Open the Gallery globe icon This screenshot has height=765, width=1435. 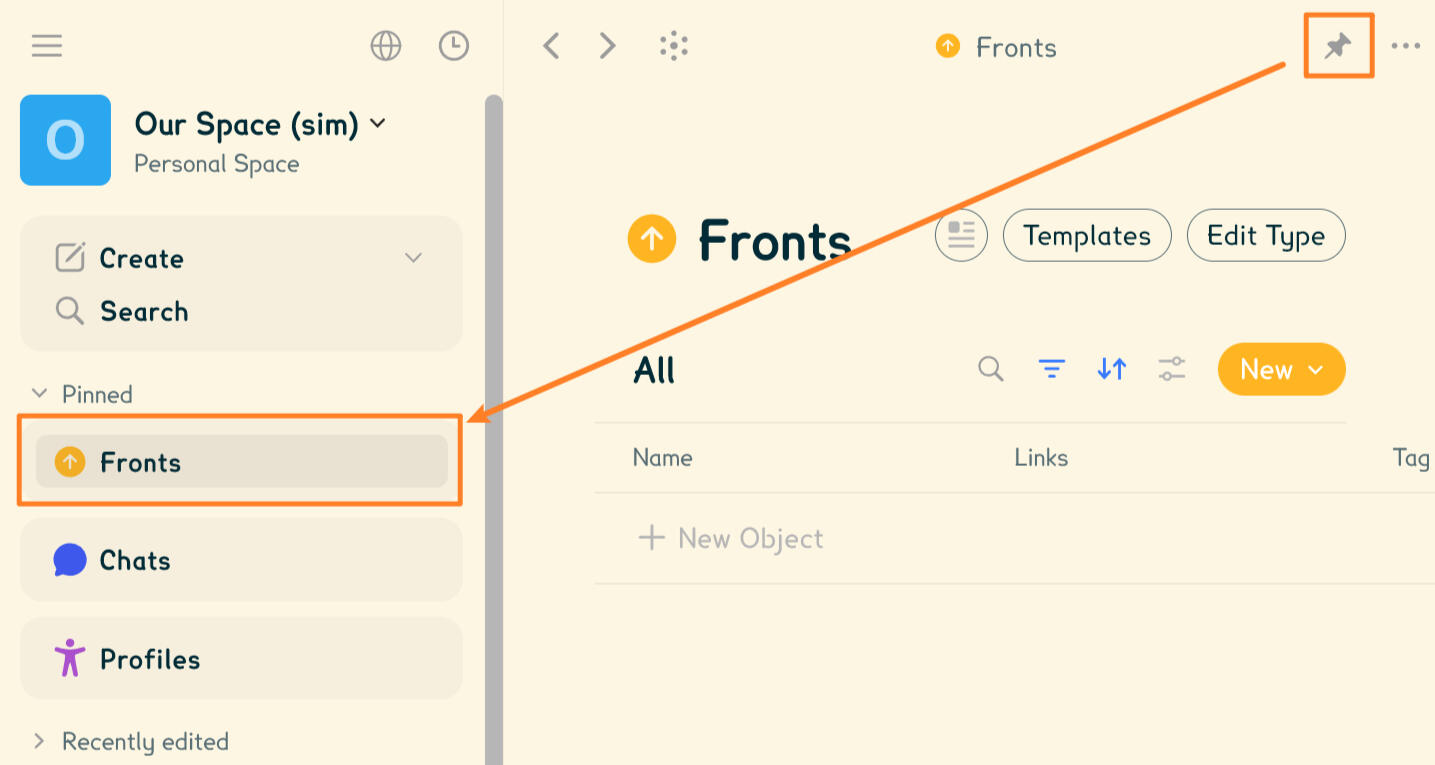click(x=385, y=45)
